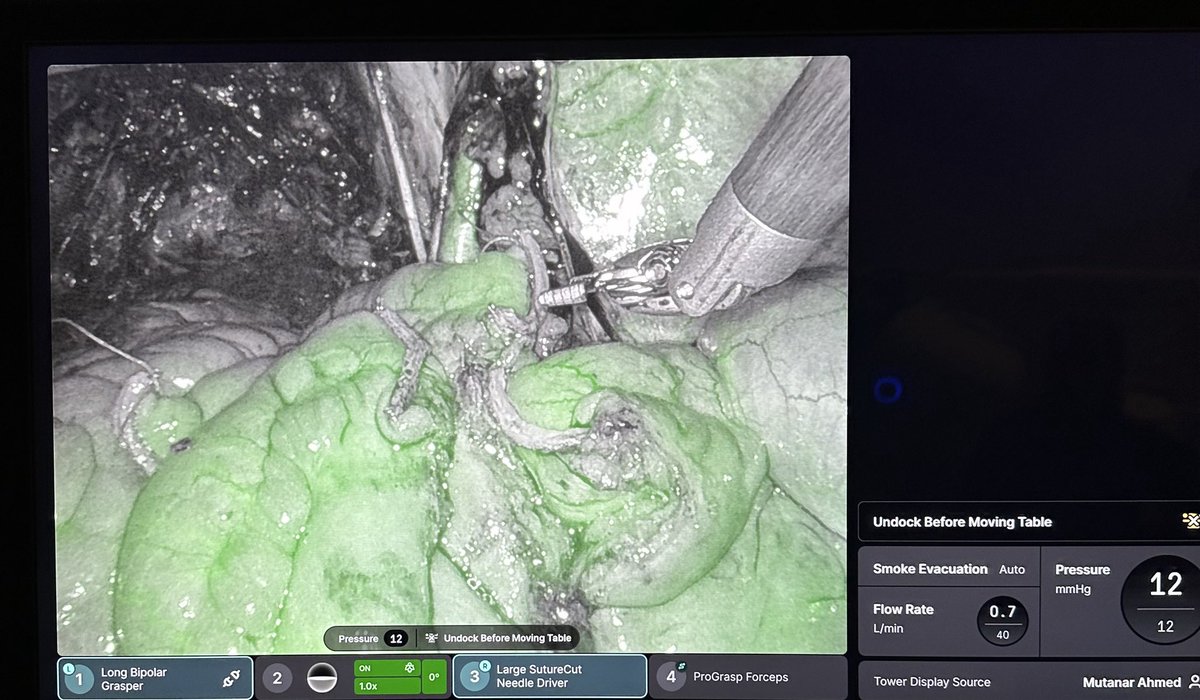
Task: Tap the yellow table motion warning icon
Action: pos(1190,521)
